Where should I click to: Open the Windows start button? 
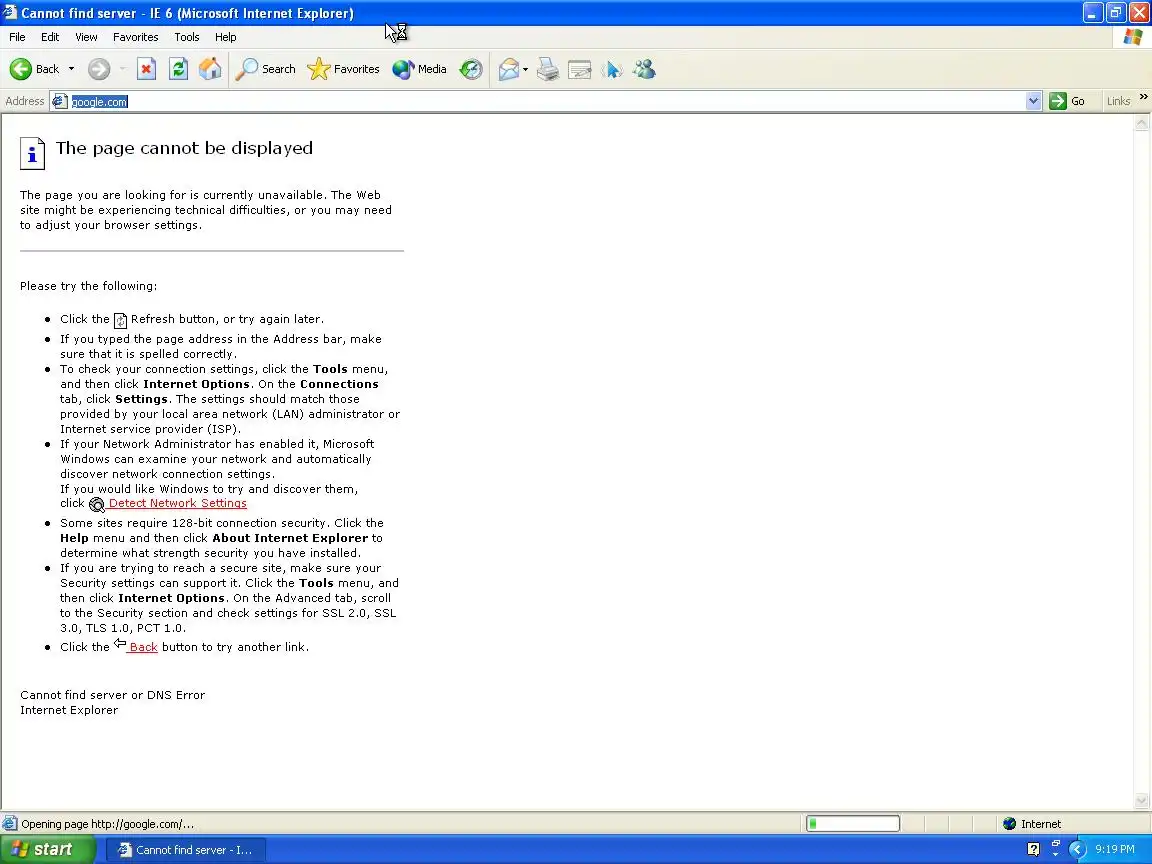click(47, 849)
